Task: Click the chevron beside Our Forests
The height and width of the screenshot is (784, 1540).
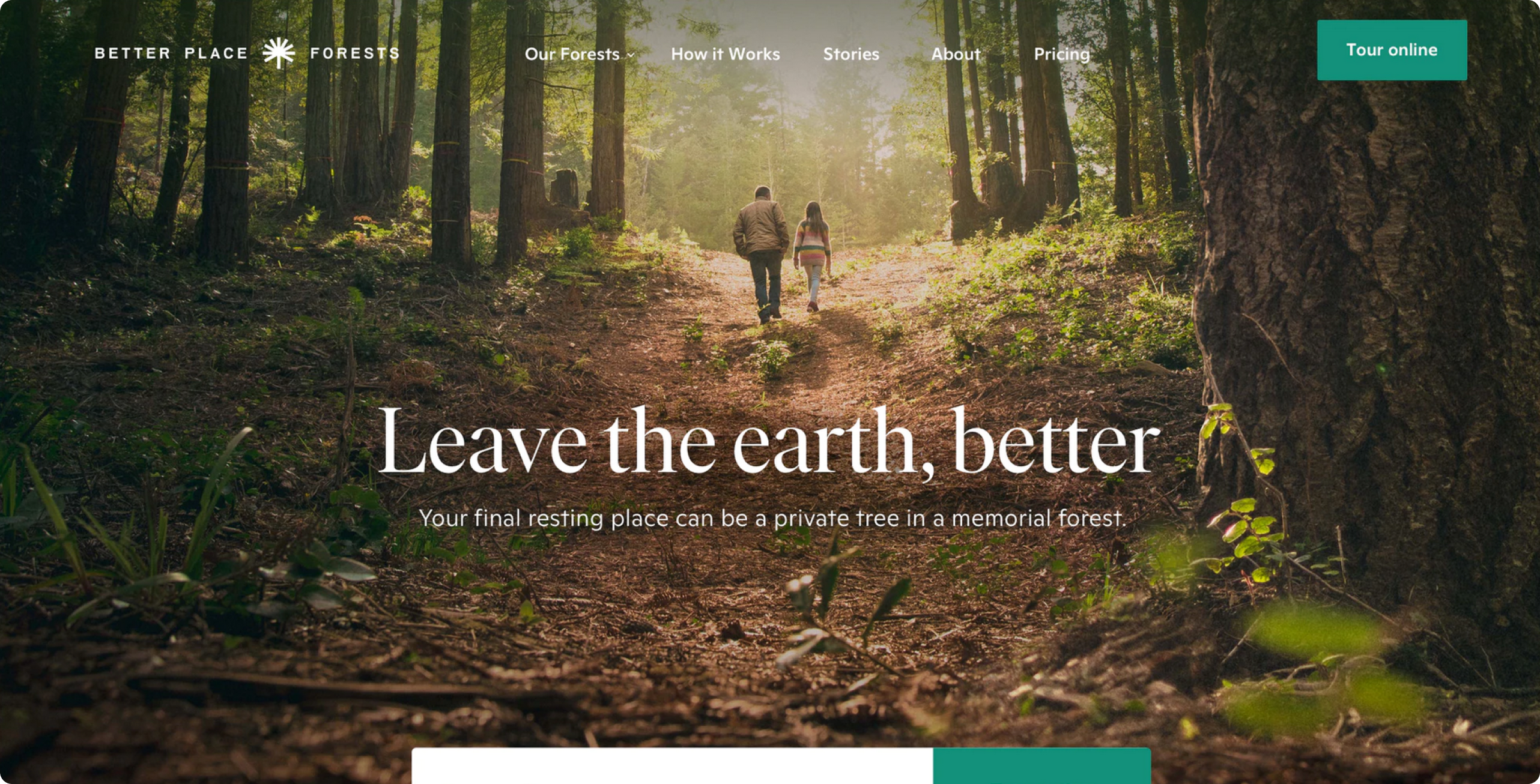Action: [x=631, y=55]
